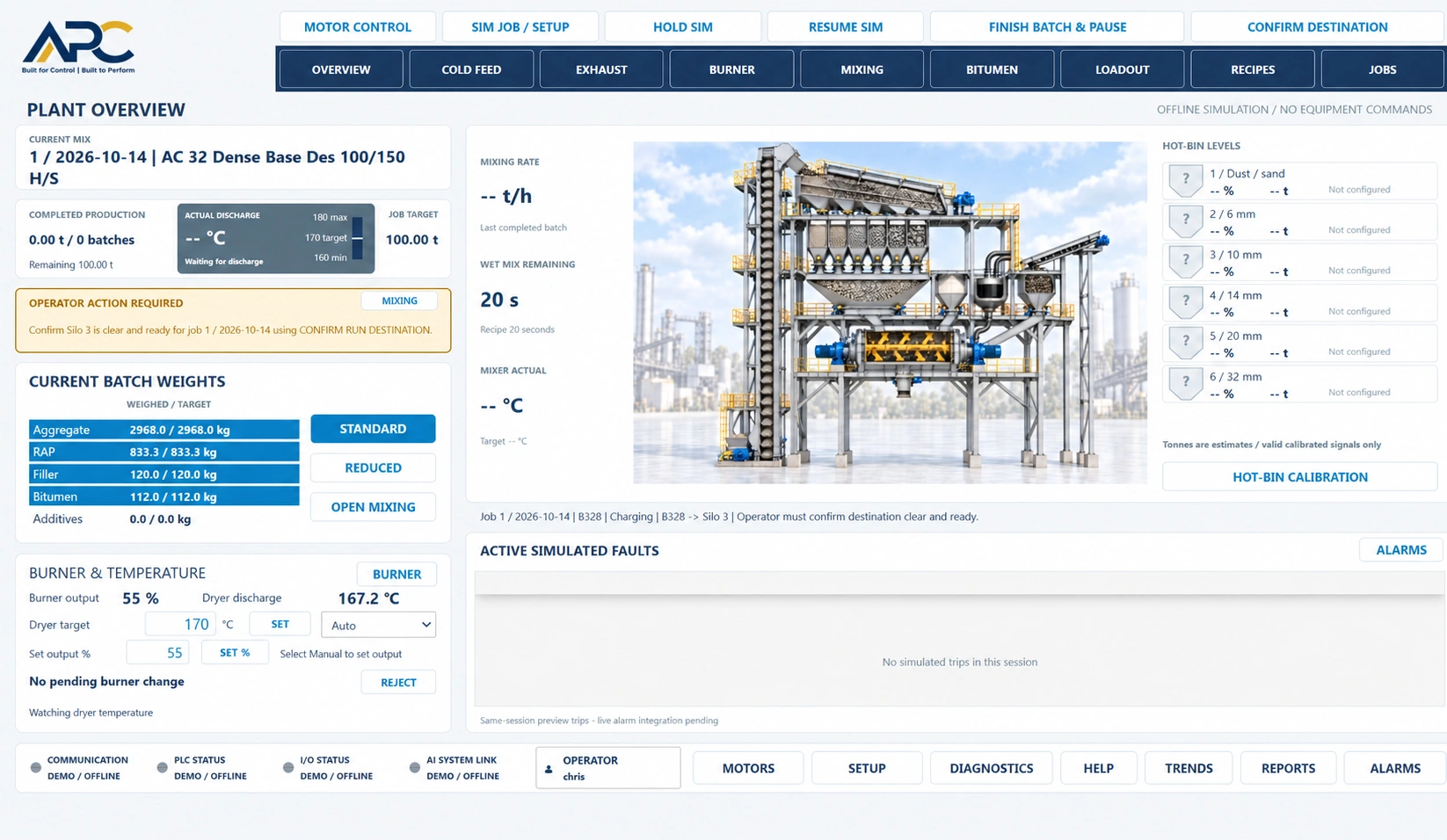Open SETUP in bottom bar
The image size is (1447, 840).
867,768
